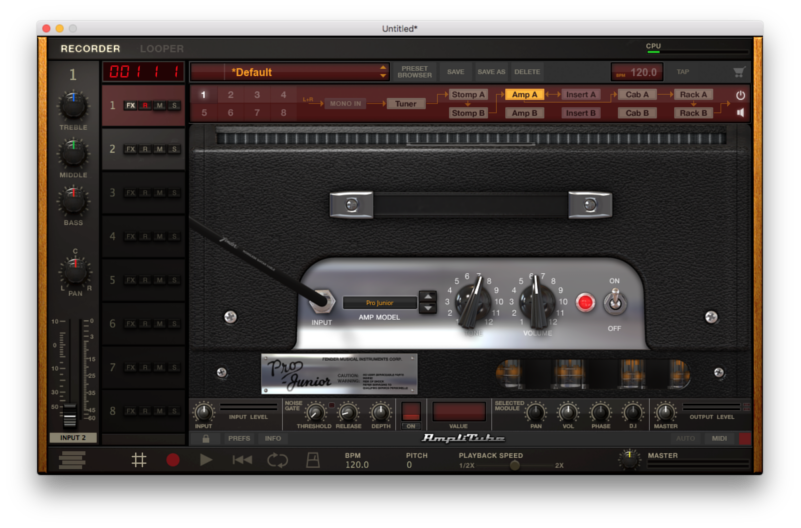801x528 pixels.
Task: Open PREFS
Action: 239,439
